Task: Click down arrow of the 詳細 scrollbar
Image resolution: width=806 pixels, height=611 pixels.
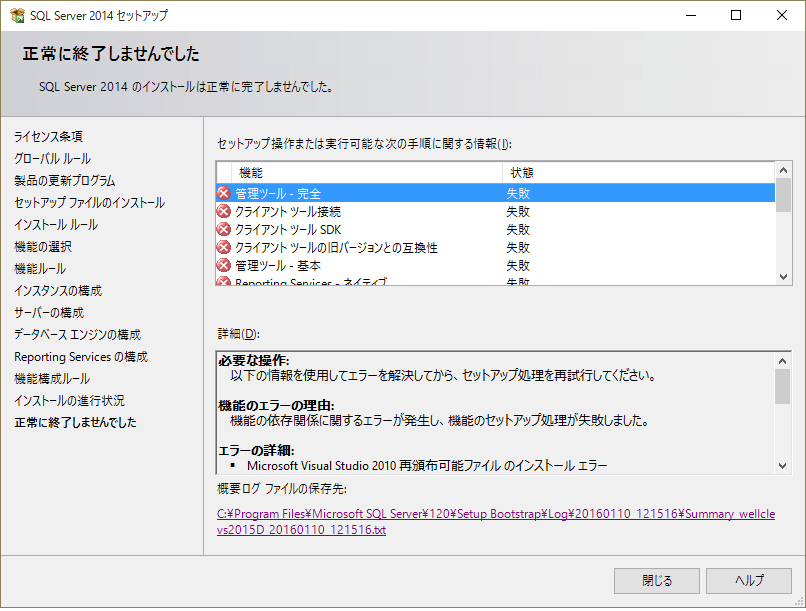Action: click(x=782, y=466)
